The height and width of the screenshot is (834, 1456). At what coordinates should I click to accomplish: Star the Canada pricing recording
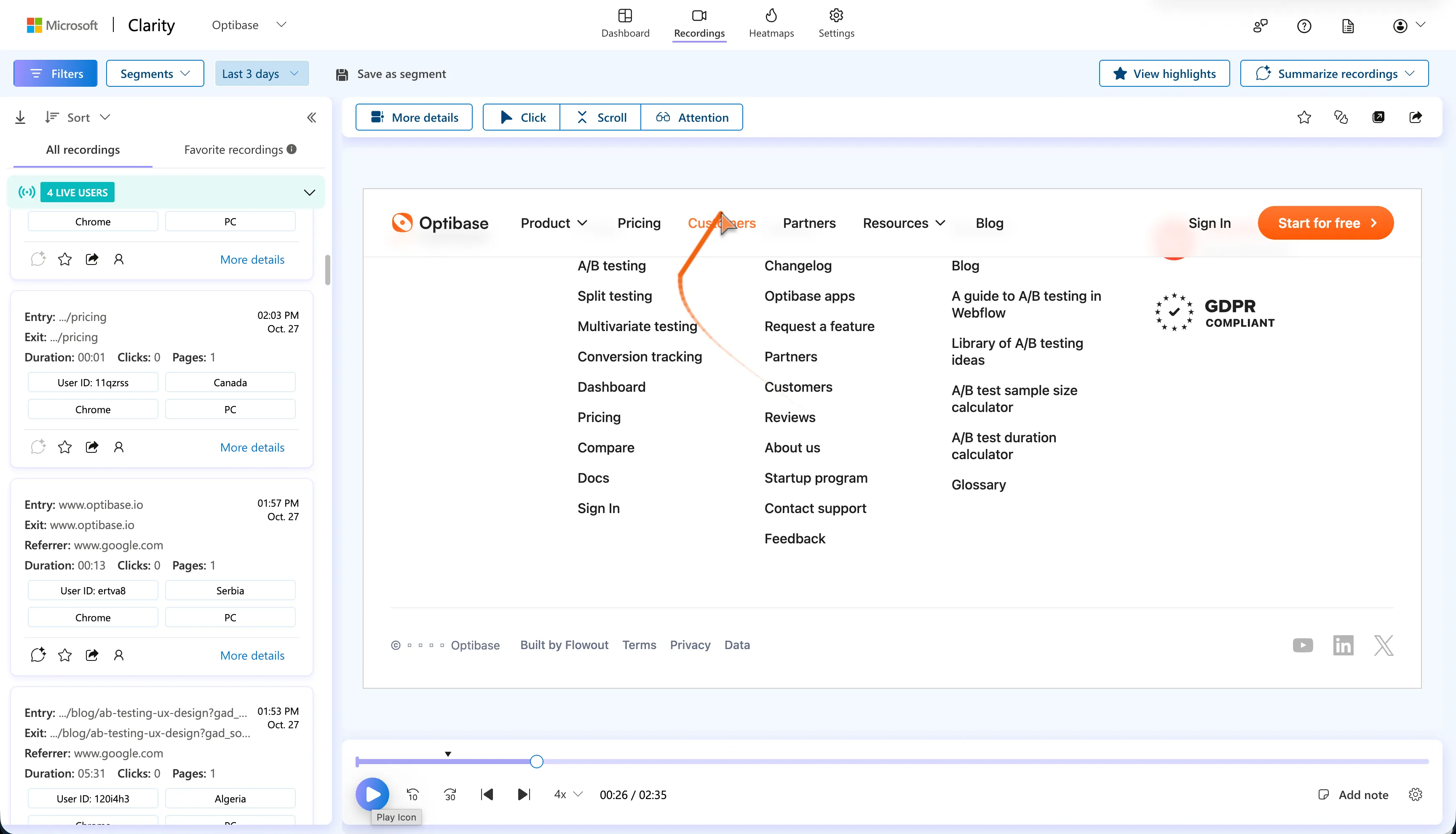coord(65,447)
